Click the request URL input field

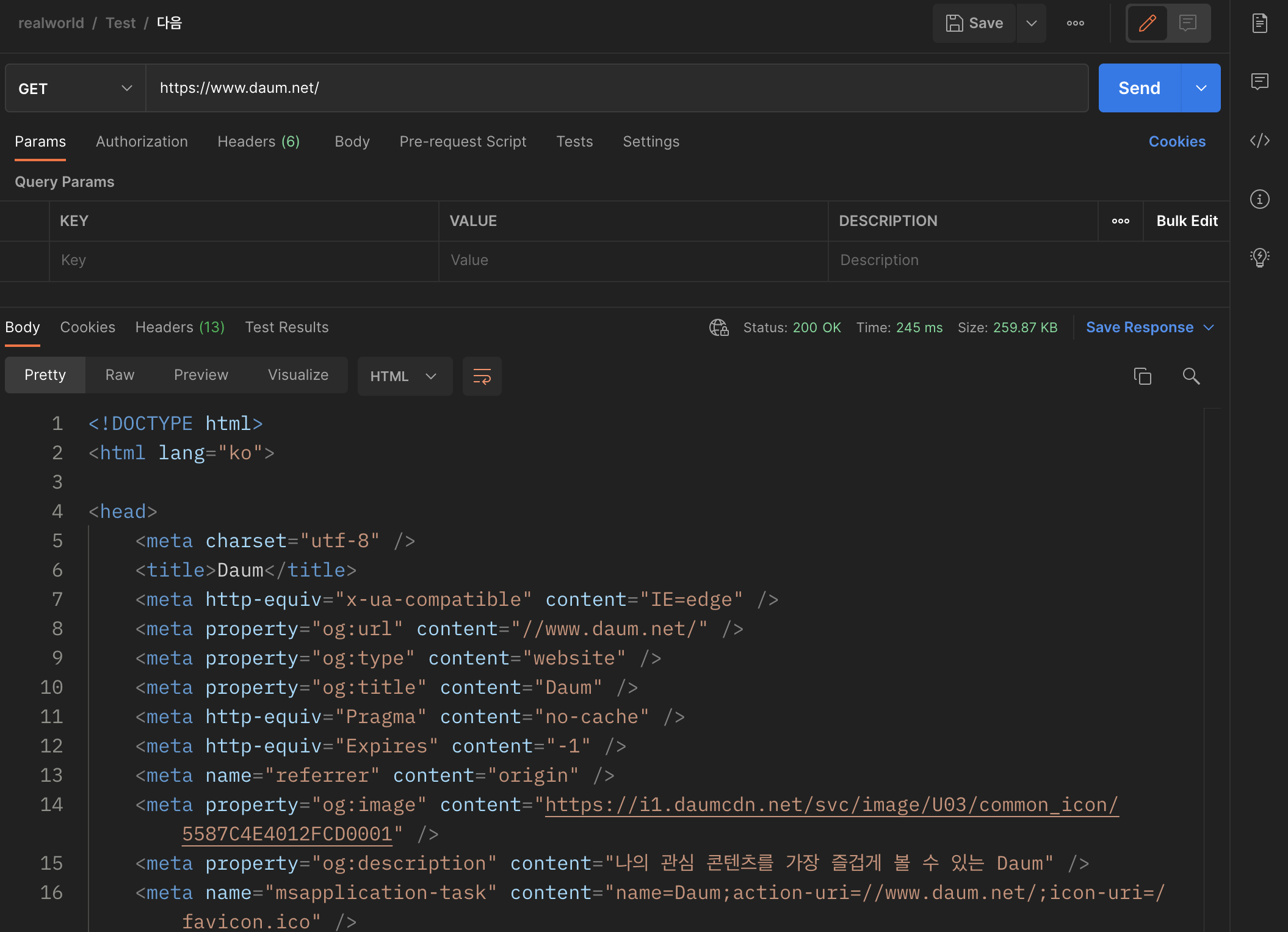tap(617, 89)
